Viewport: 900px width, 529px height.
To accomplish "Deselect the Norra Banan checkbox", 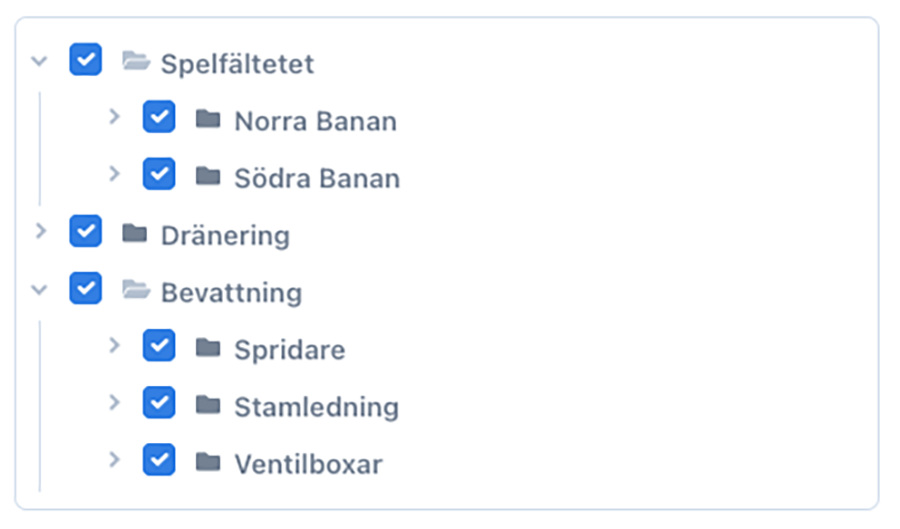I will [159, 117].
